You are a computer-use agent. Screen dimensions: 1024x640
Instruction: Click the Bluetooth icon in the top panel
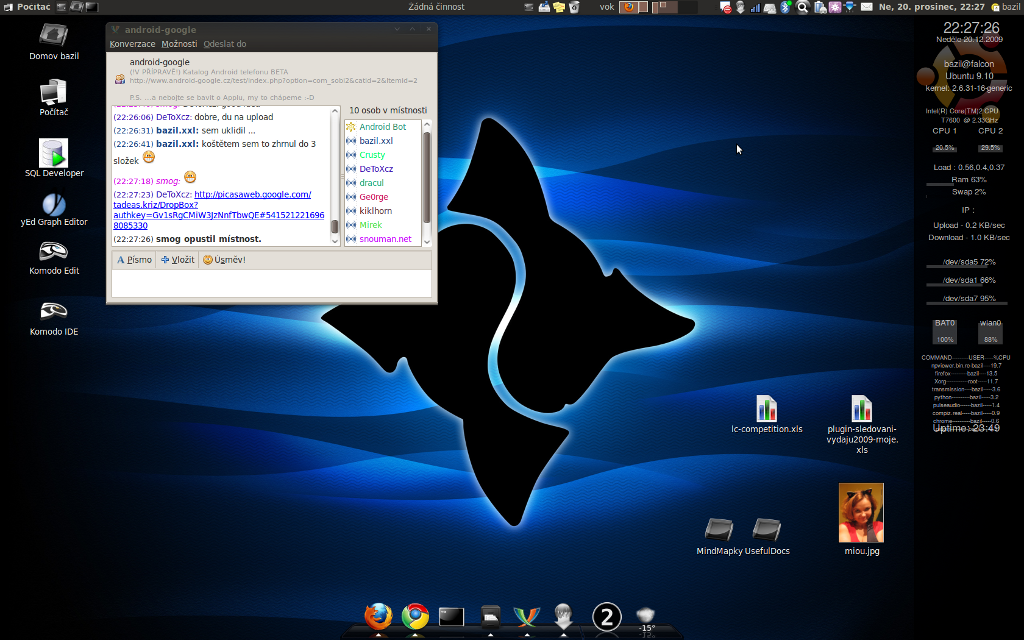point(787,7)
